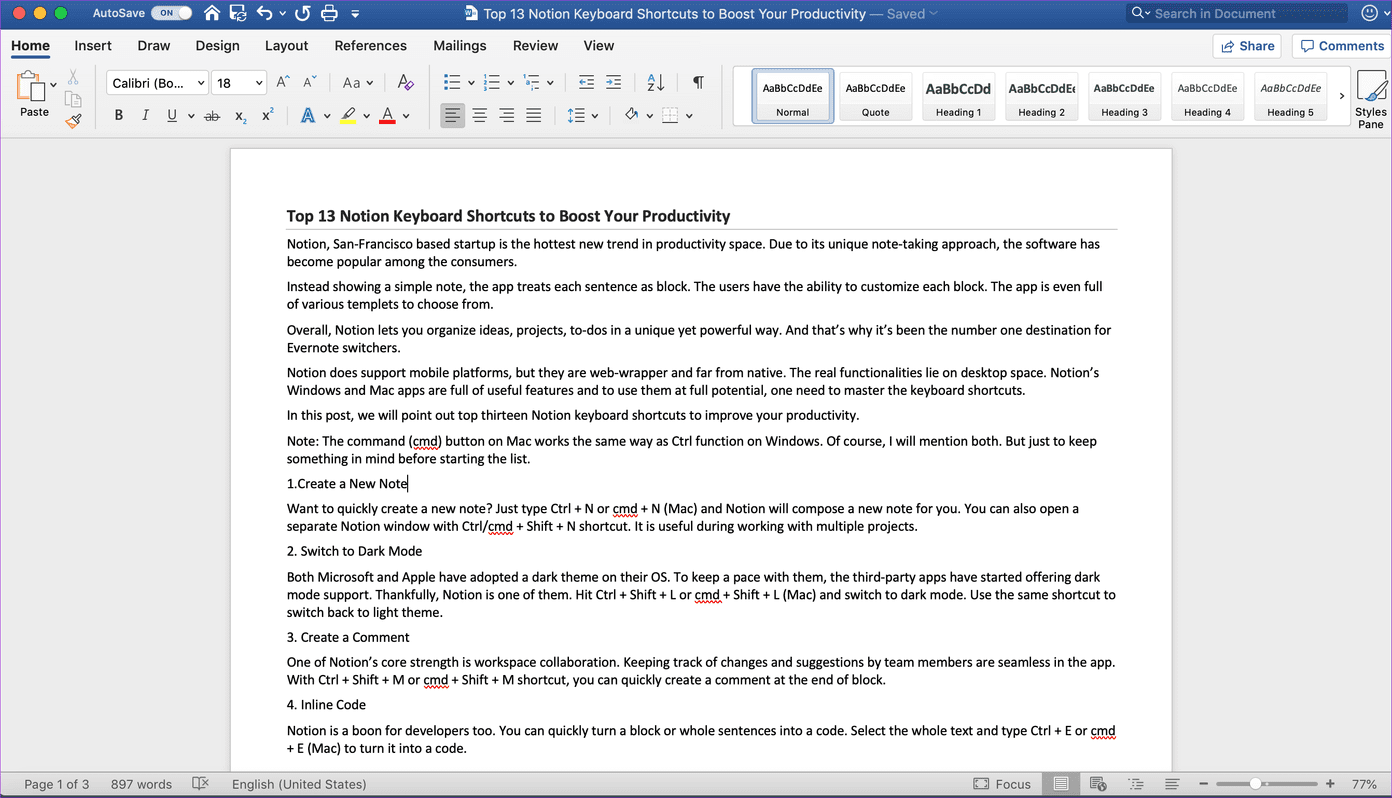Screen dimensions: 1392x798
Task: Toggle Italic formatting
Action: (x=145, y=116)
